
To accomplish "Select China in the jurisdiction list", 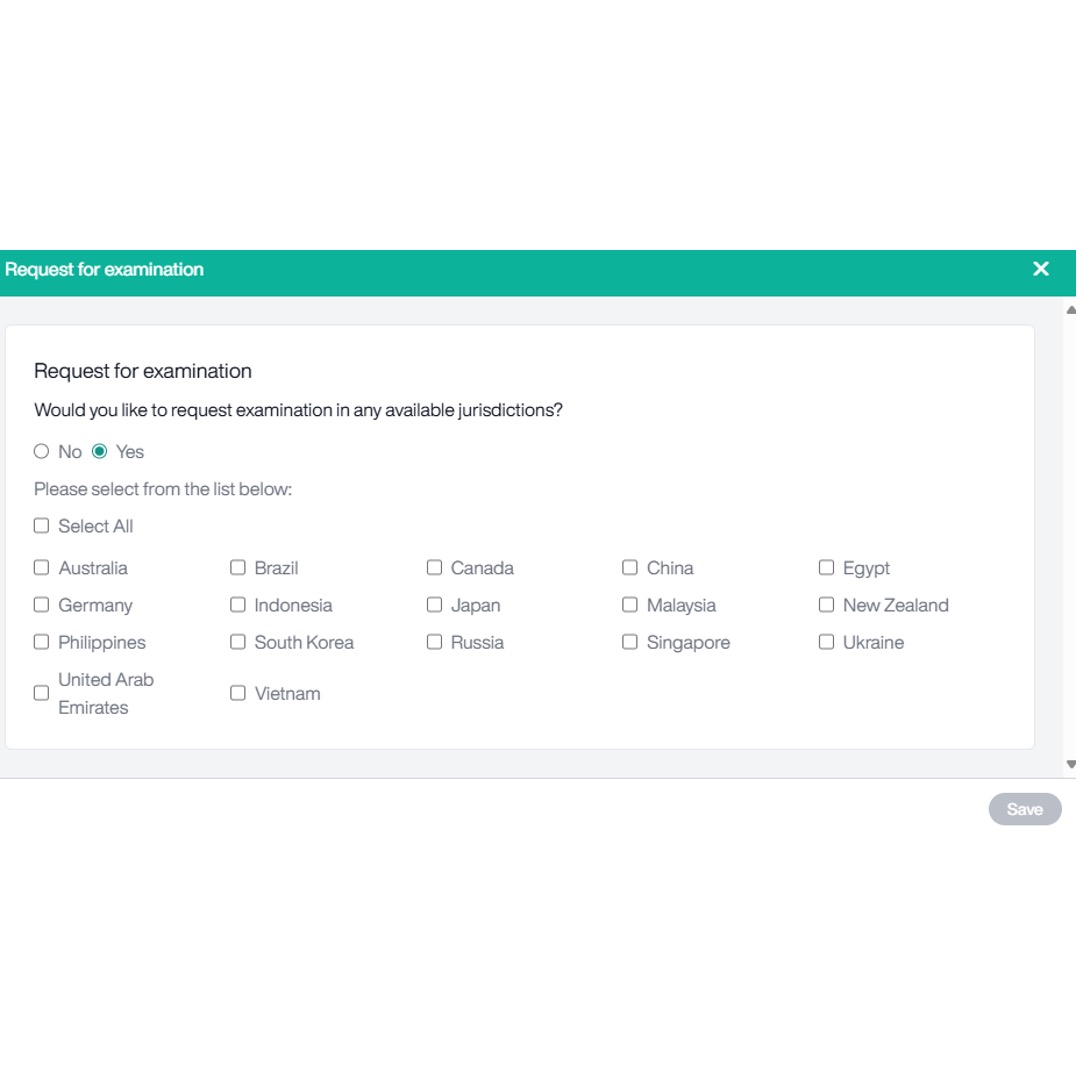I will point(630,568).
